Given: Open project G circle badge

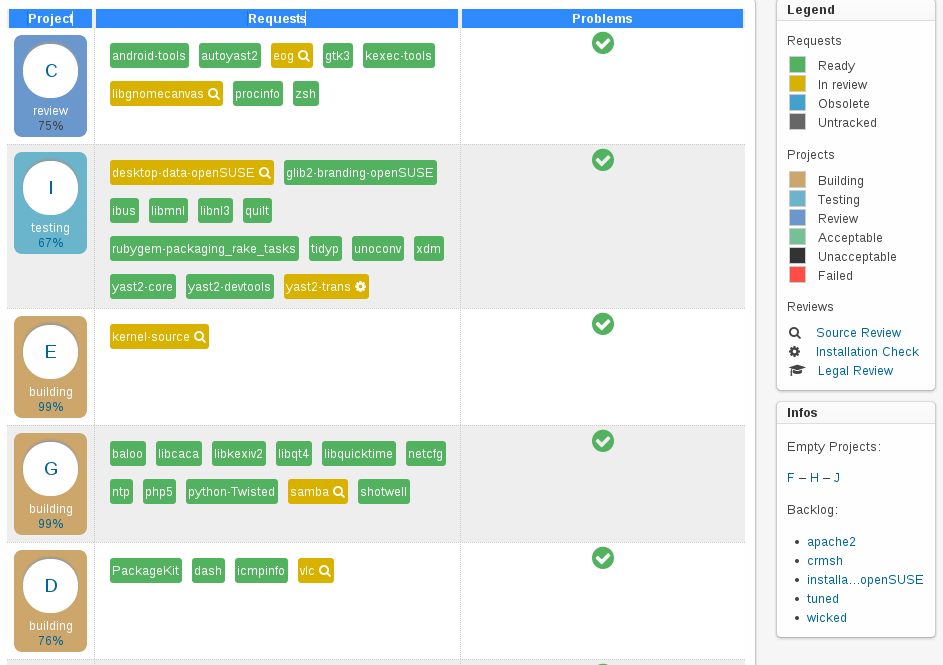Looking at the screenshot, I should [51, 469].
